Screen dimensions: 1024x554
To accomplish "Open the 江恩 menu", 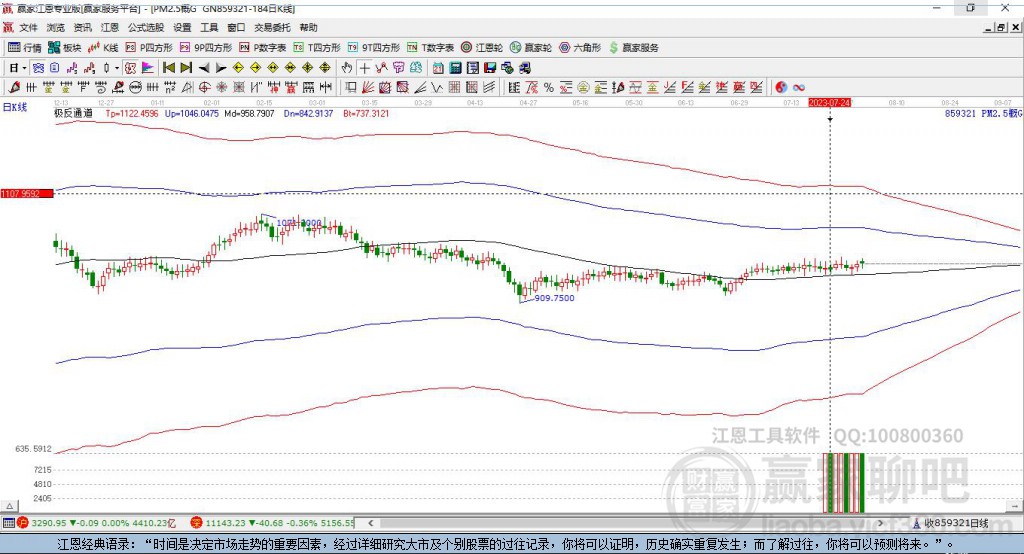I will [110, 27].
